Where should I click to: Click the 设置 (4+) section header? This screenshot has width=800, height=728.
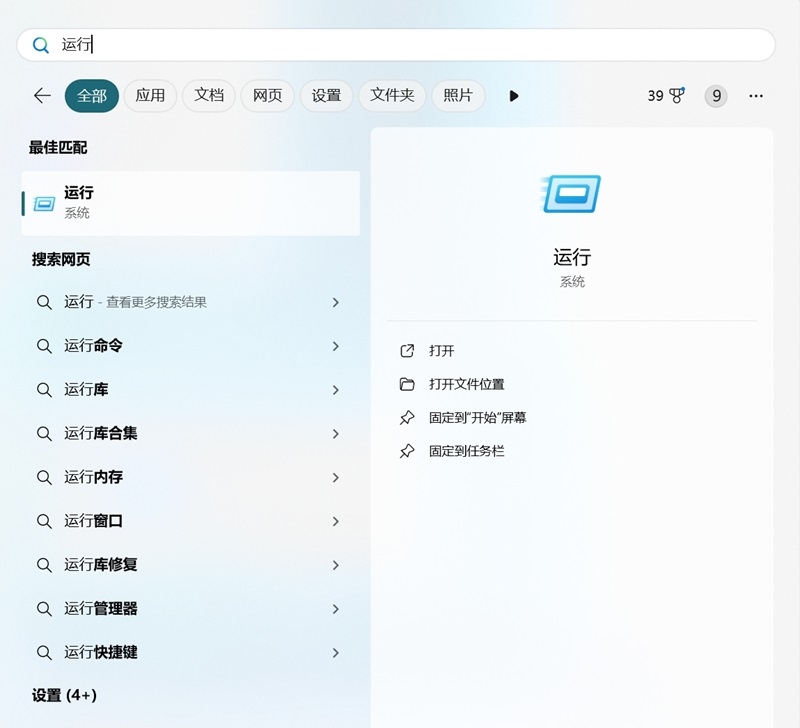pyautogui.click(x=64, y=695)
